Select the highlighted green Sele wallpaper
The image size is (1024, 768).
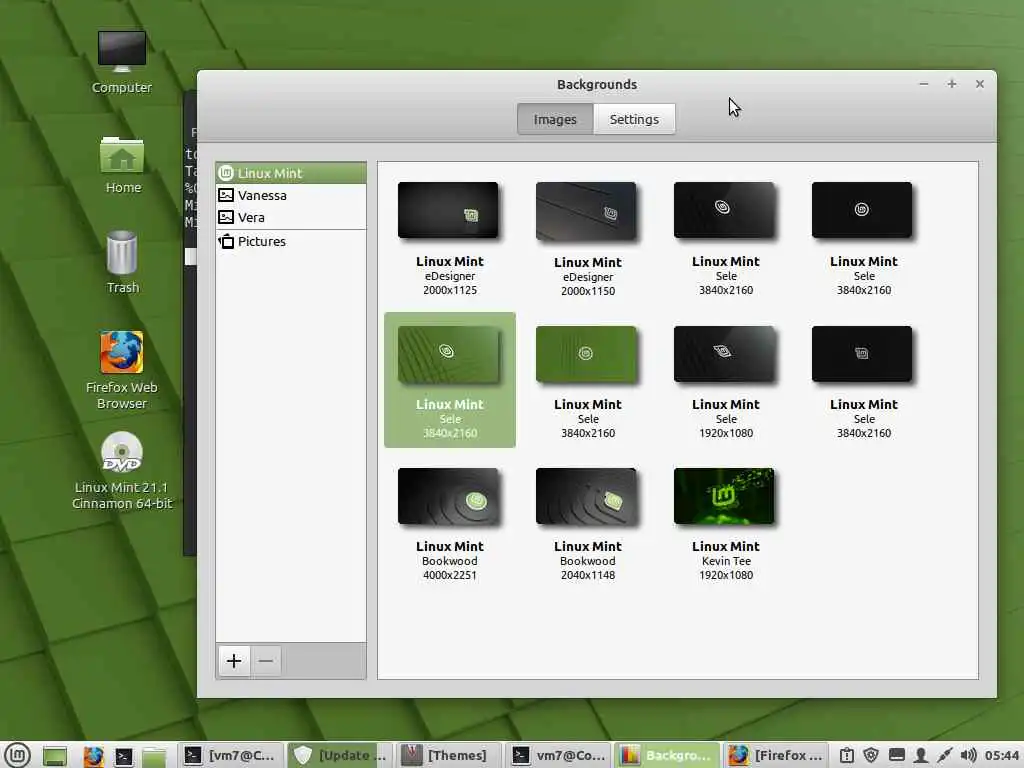click(449, 380)
